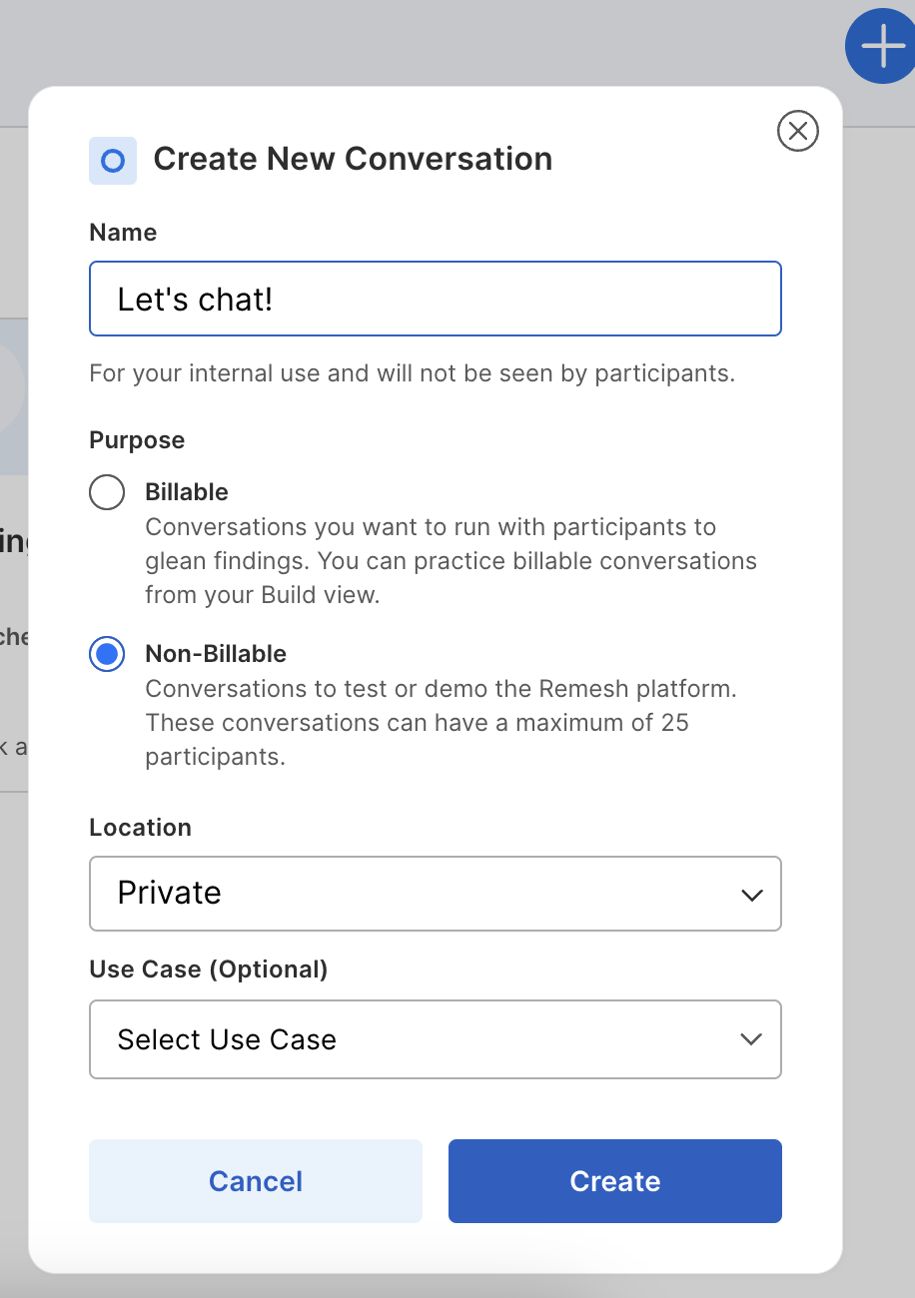Close the Create New Conversation dialog
This screenshot has height=1298, width=915.
click(797, 131)
